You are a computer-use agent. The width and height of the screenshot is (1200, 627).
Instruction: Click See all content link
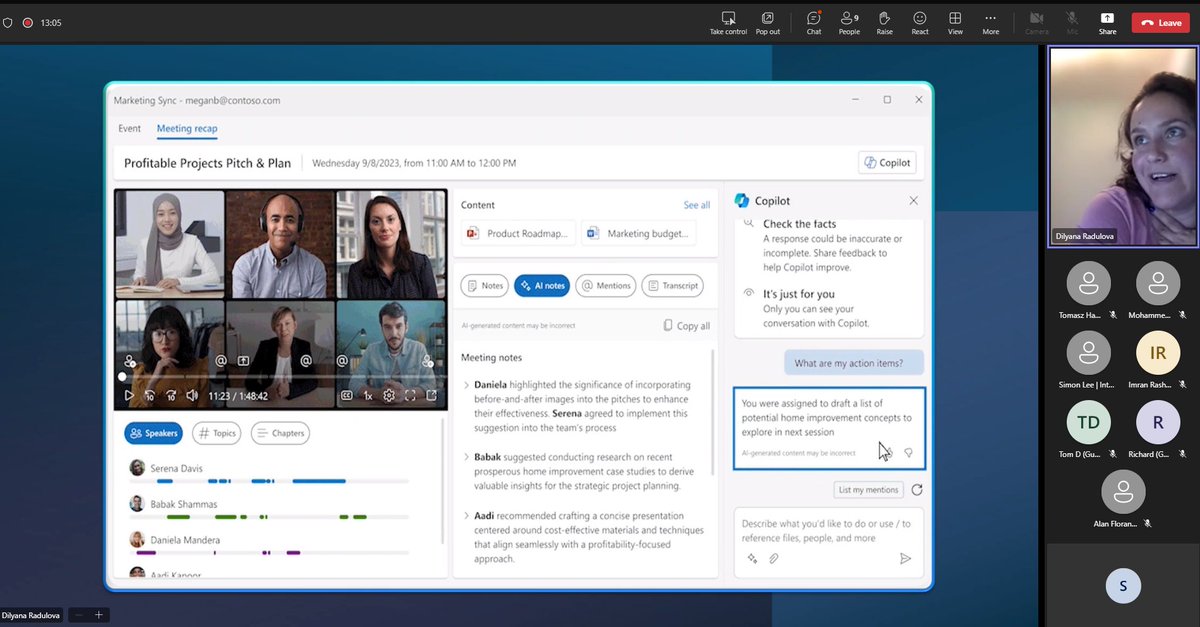[696, 205]
